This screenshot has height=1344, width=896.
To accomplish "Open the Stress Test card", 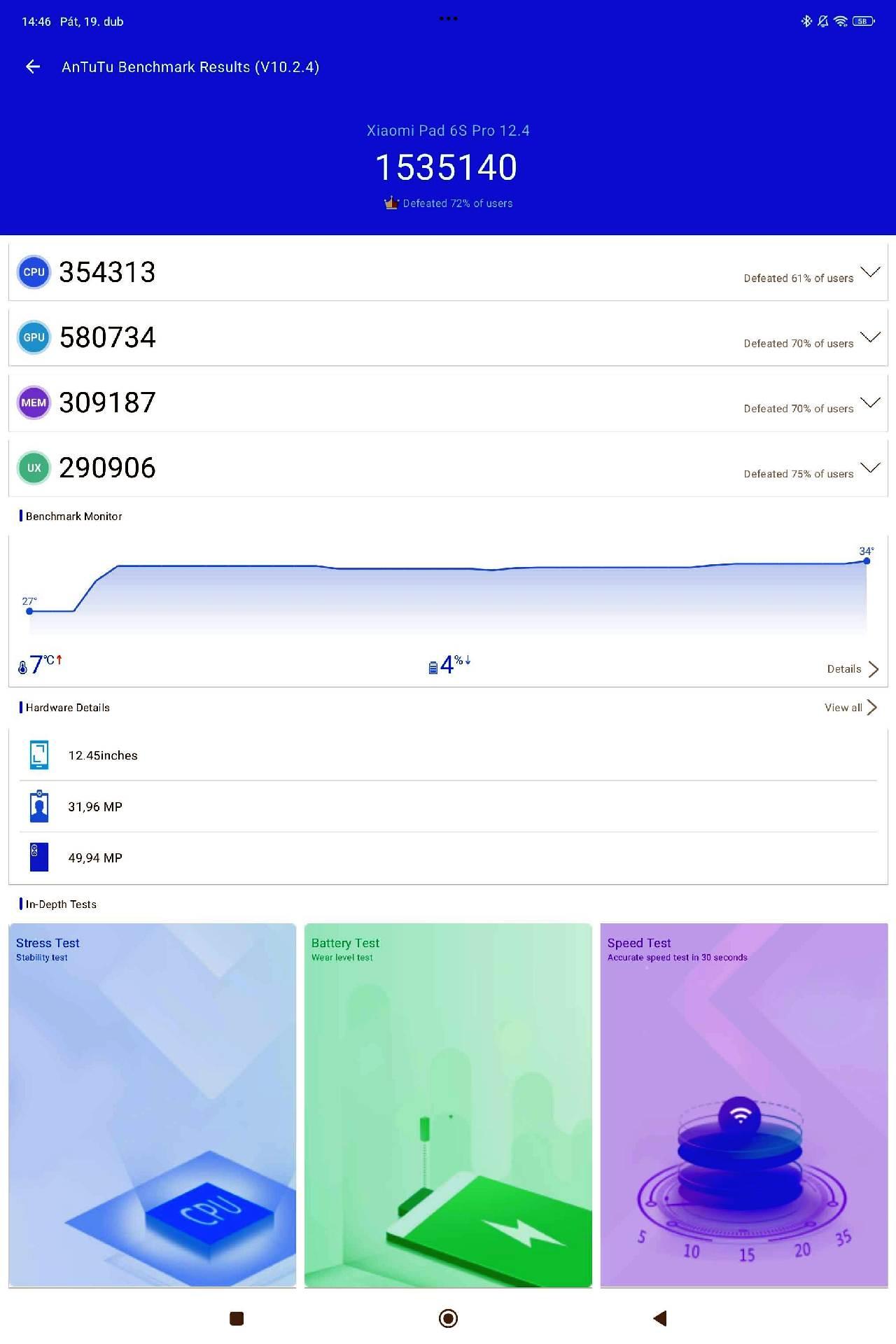I will (x=152, y=1105).
